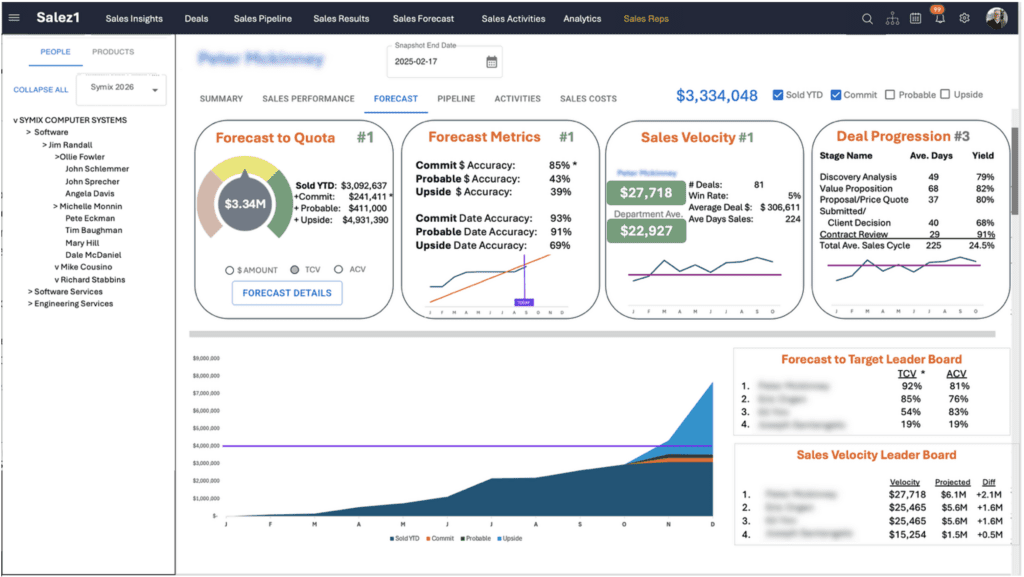Open the org chart hierarchy icon
The height and width of the screenshot is (577, 1024).
pyautogui.click(x=892, y=18)
